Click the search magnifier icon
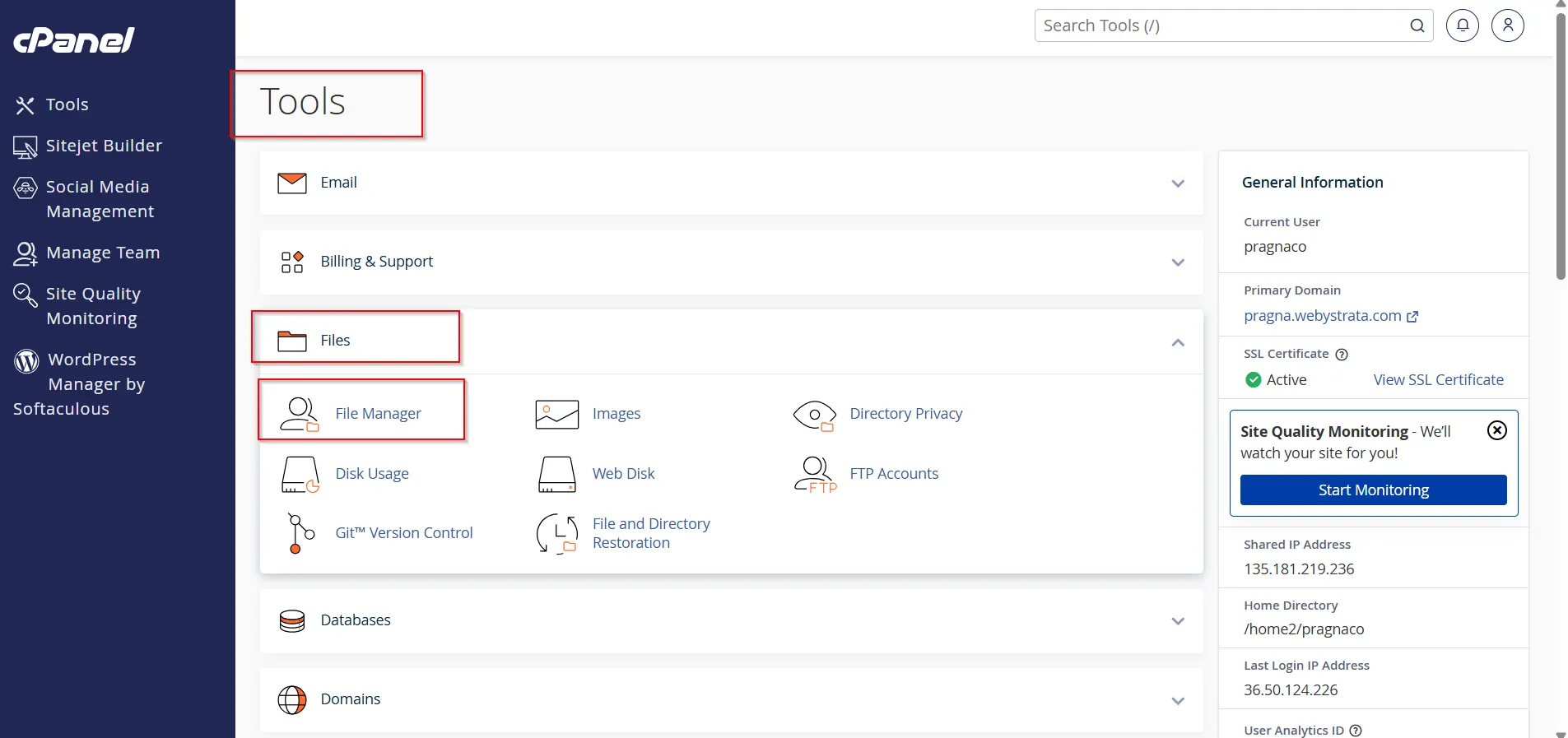 (x=1417, y=26)
